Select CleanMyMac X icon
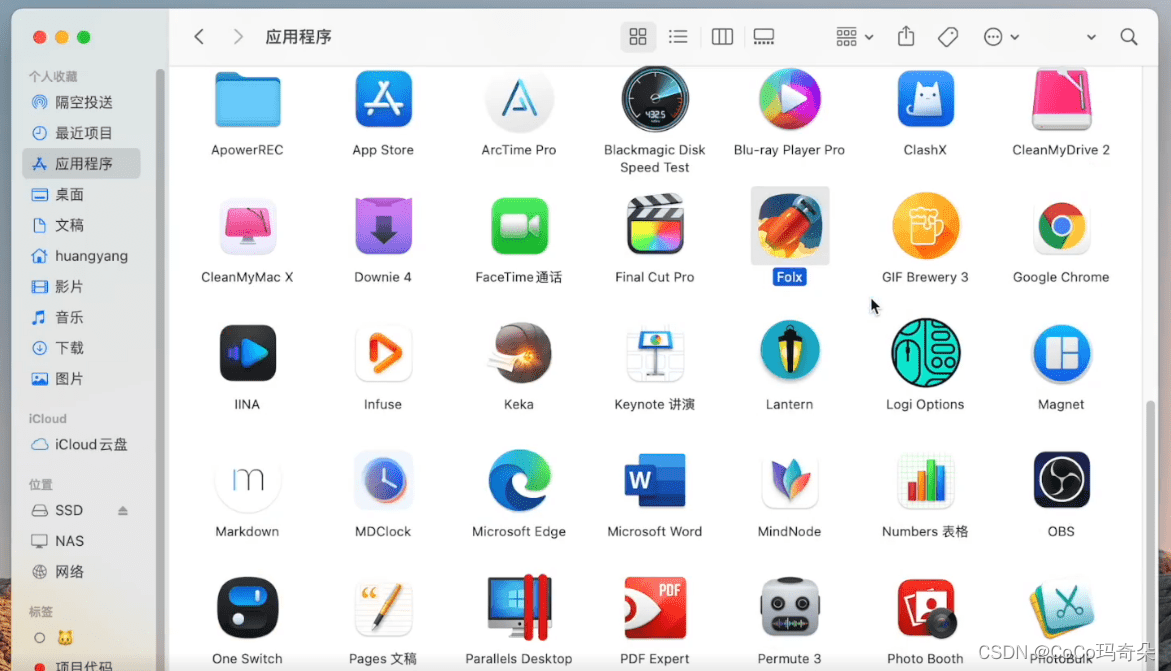Viewport: 1171px width, 671px height. coord(247,226)
